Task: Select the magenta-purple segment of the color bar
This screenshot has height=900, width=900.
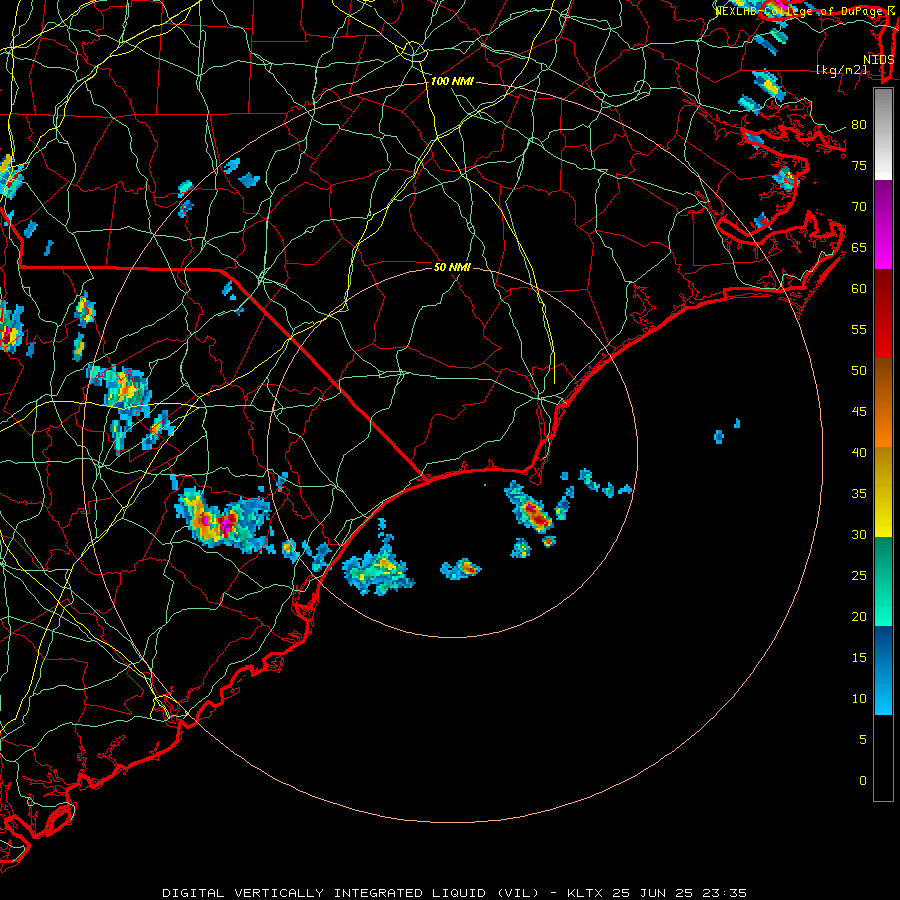Action: pyautogui.click(x=883, y=224)
